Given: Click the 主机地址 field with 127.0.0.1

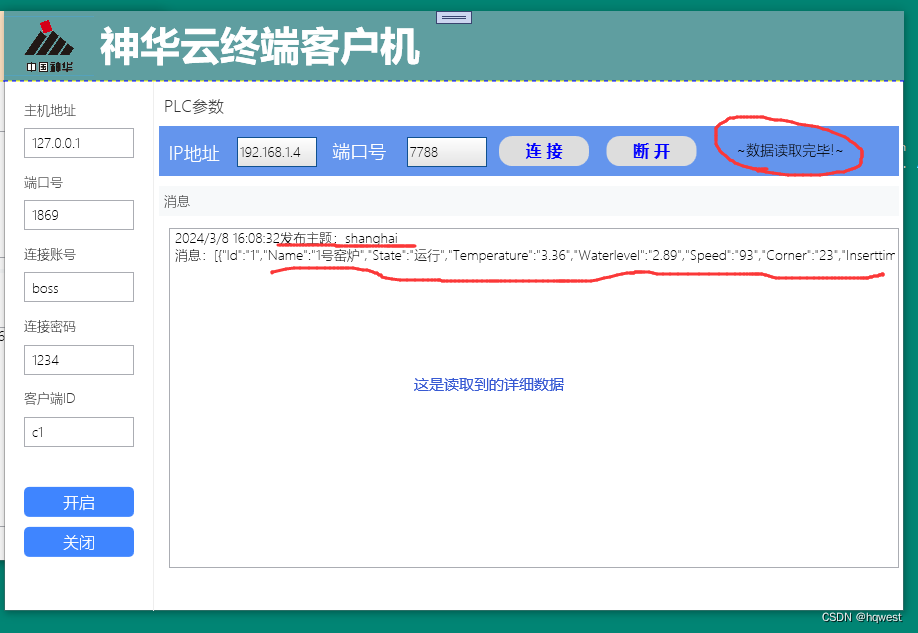Looking at the screenshot, I should pyautogui.click(x=78, y=143).
